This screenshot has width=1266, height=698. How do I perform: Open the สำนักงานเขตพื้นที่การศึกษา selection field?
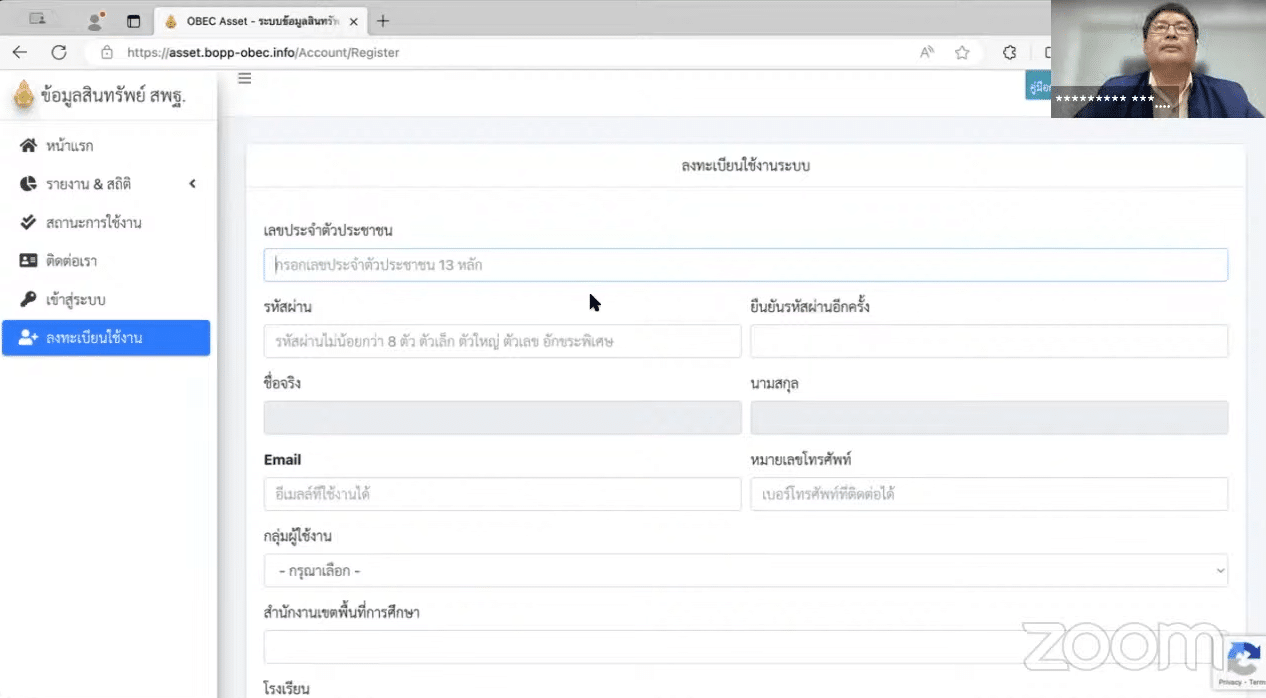click(x=746, y=646)
